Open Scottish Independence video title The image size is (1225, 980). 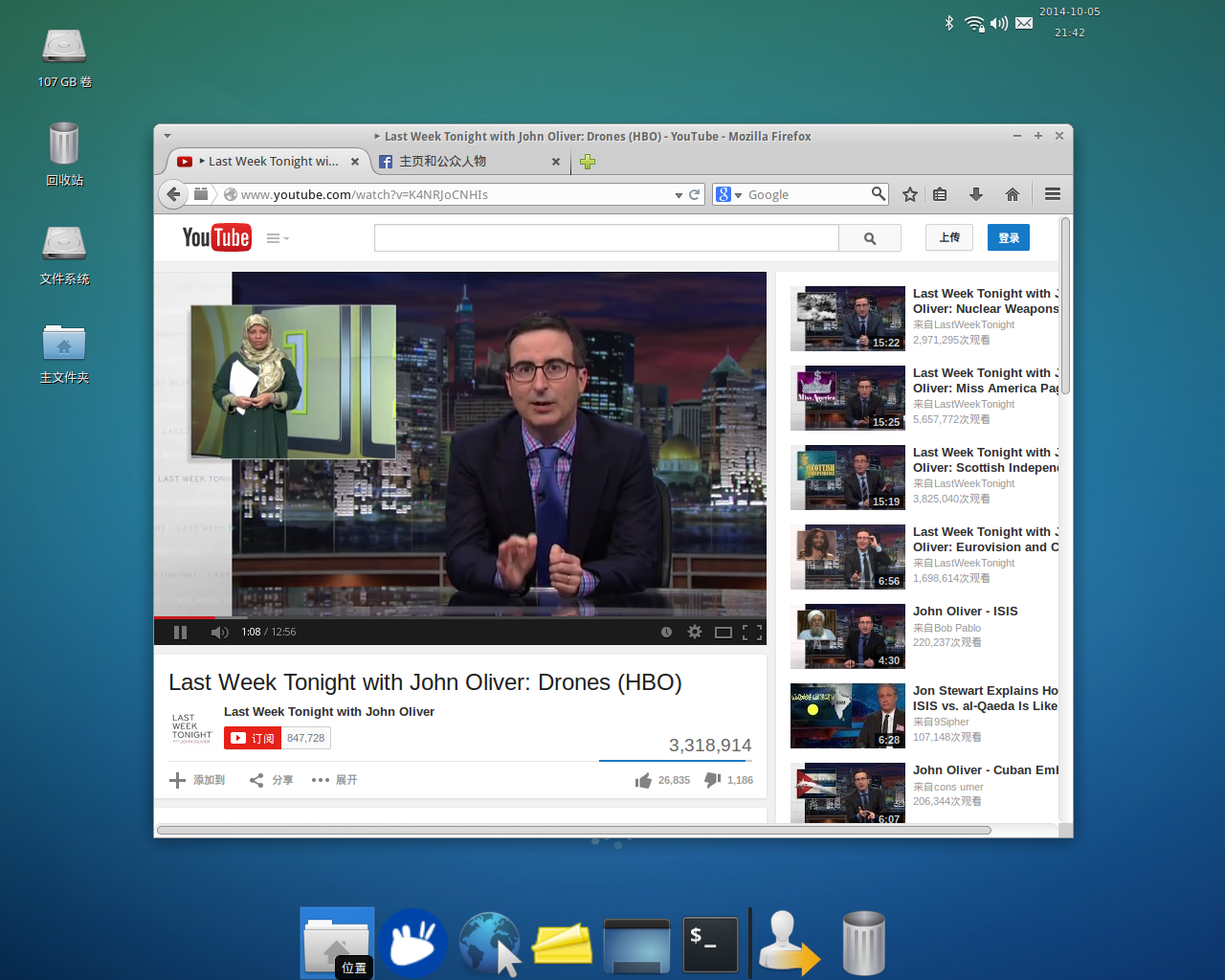click(x=986, y=460)
